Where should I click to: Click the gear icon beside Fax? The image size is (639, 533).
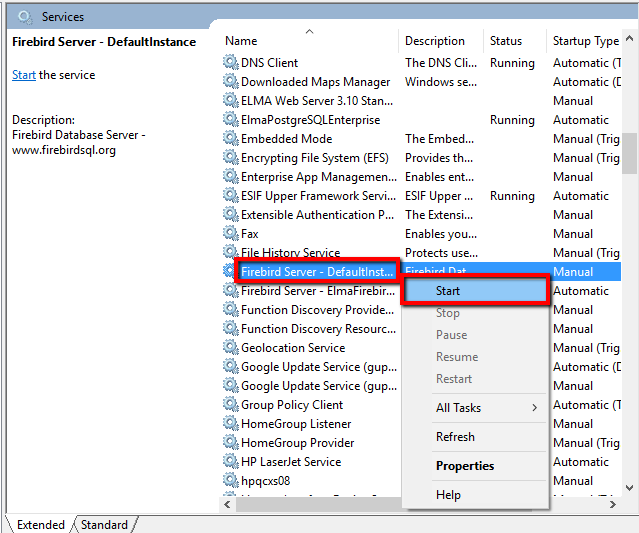231,233
